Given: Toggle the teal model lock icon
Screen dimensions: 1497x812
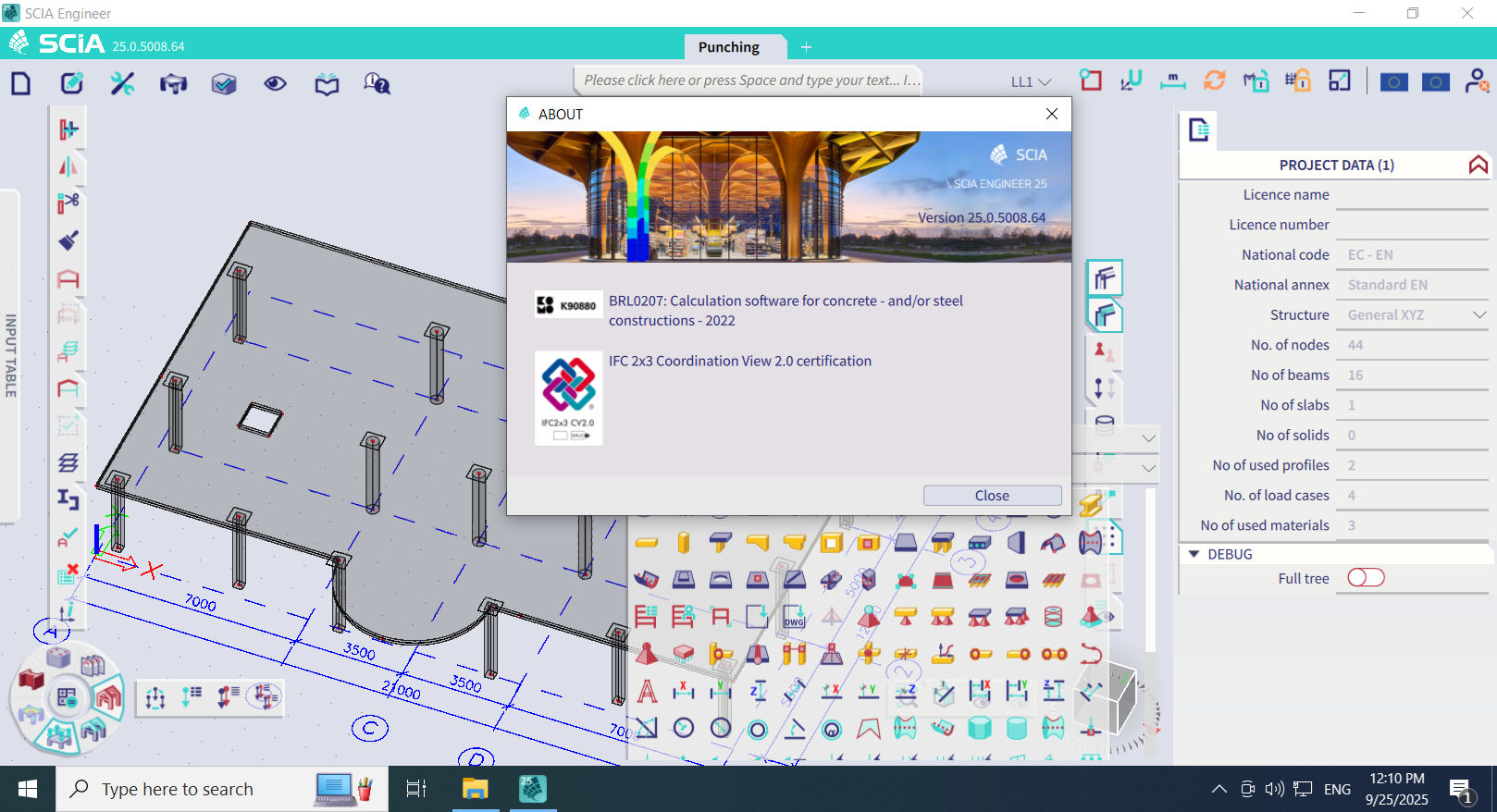Looking at the screenshot, I should tap(1256, 81).
